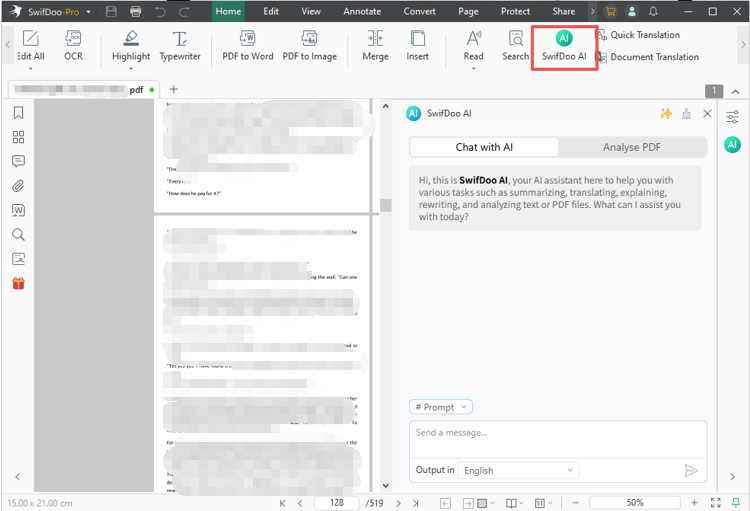Start the Read aloud tool
This screenshot has height=511, width=750.
[x=474, y=45]
